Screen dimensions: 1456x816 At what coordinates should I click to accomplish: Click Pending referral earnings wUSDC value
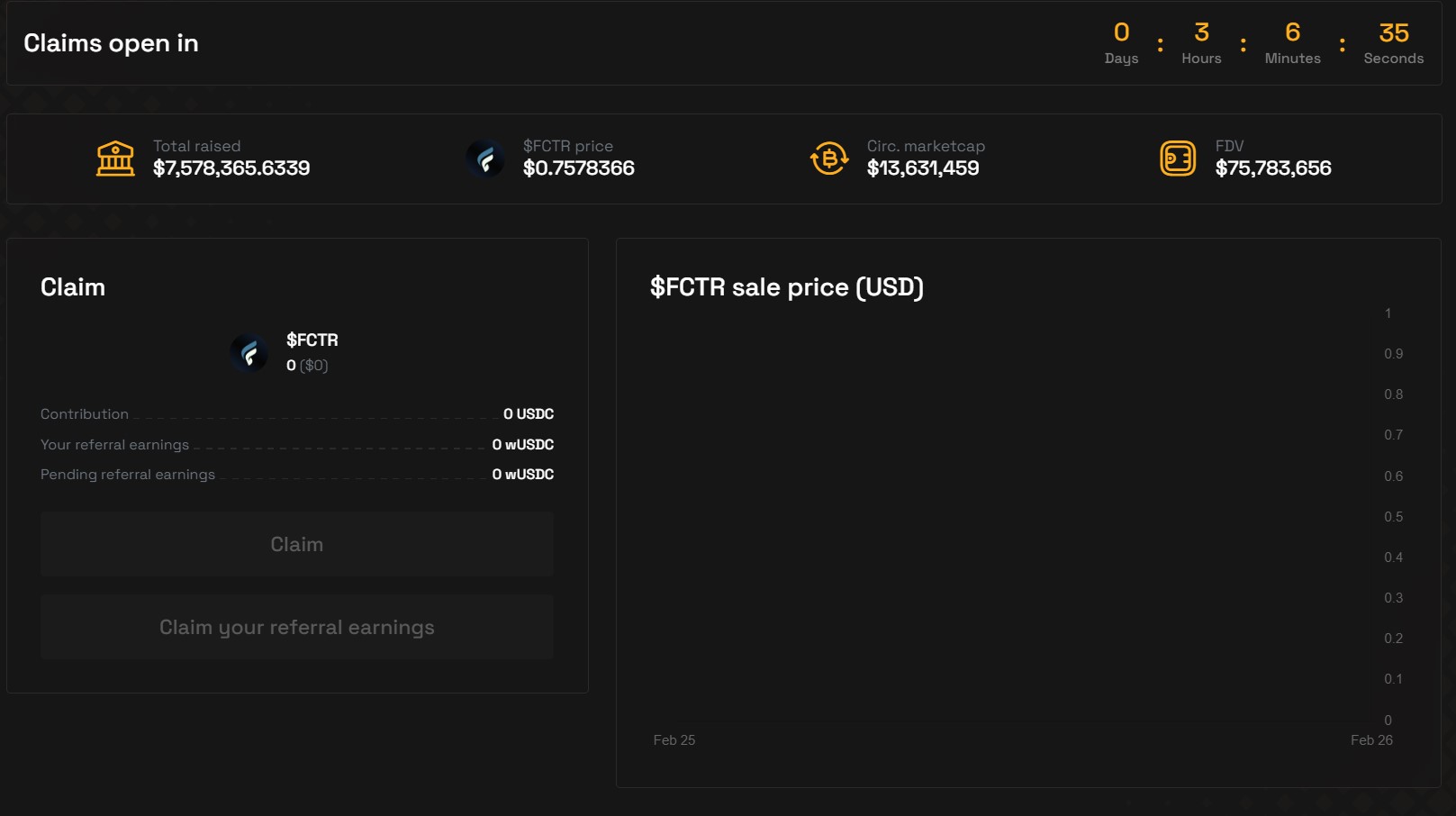coord(522,475)
